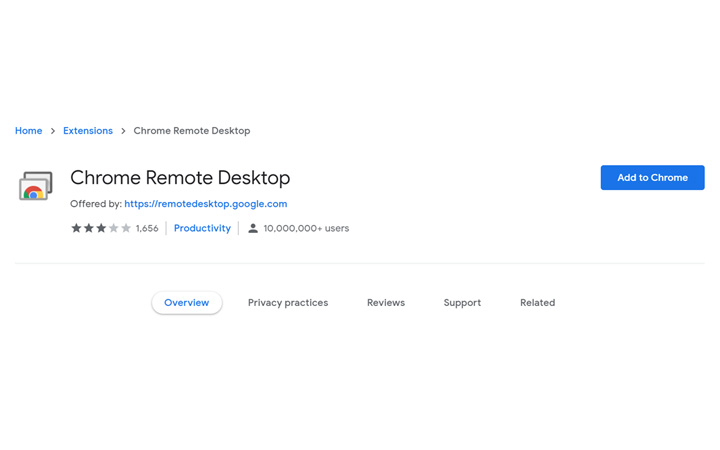Open the Related tab
The width and height of the screenshot is (720, 450).
coord(537,303)
